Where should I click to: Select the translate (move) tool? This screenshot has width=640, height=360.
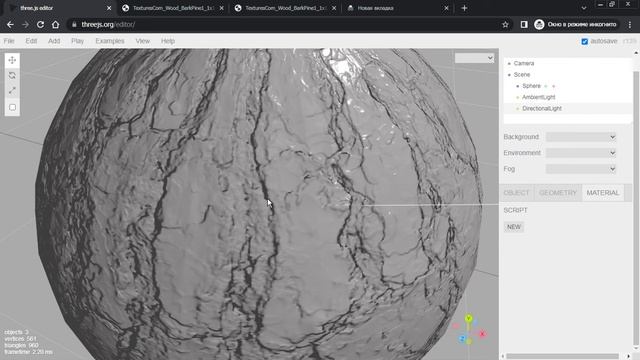coord(12,60)
